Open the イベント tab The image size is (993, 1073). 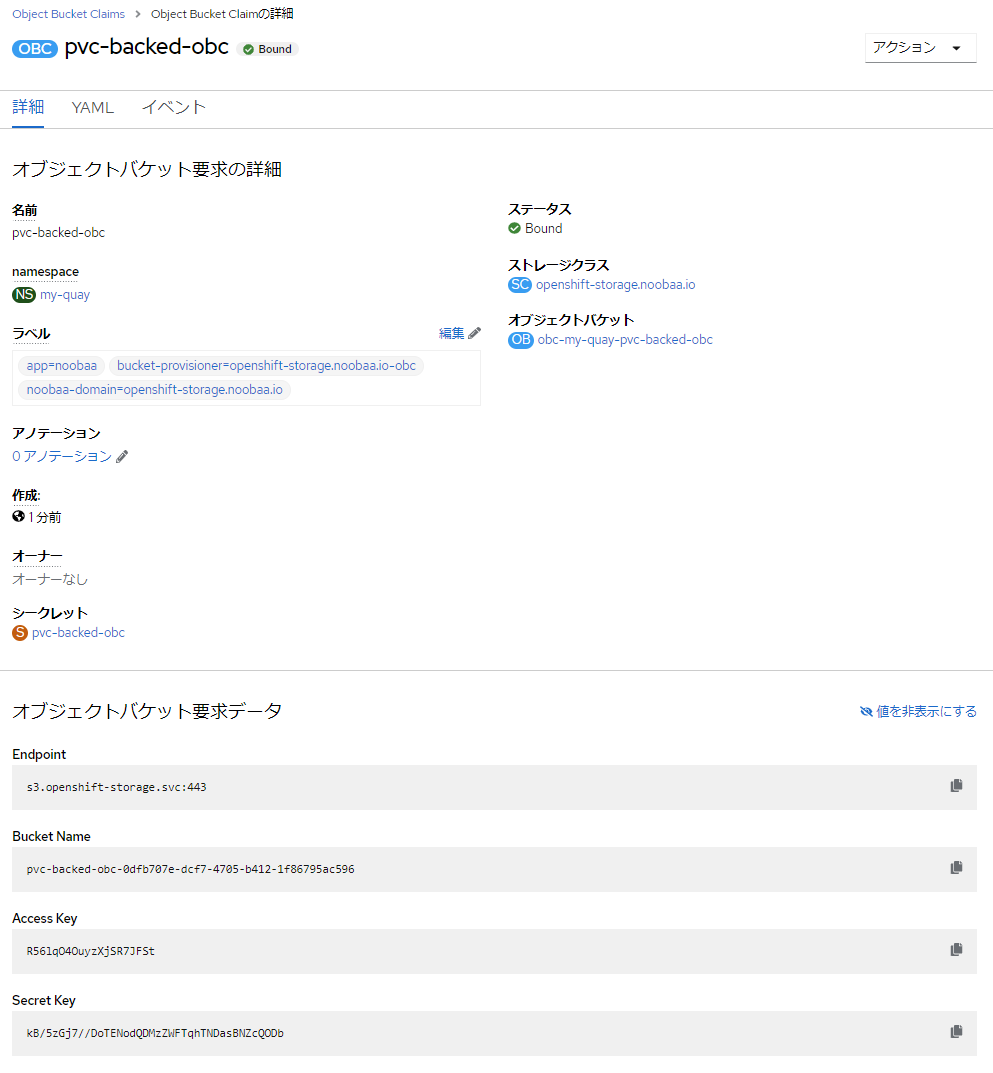pyautogui.click(x=173, y=107)
